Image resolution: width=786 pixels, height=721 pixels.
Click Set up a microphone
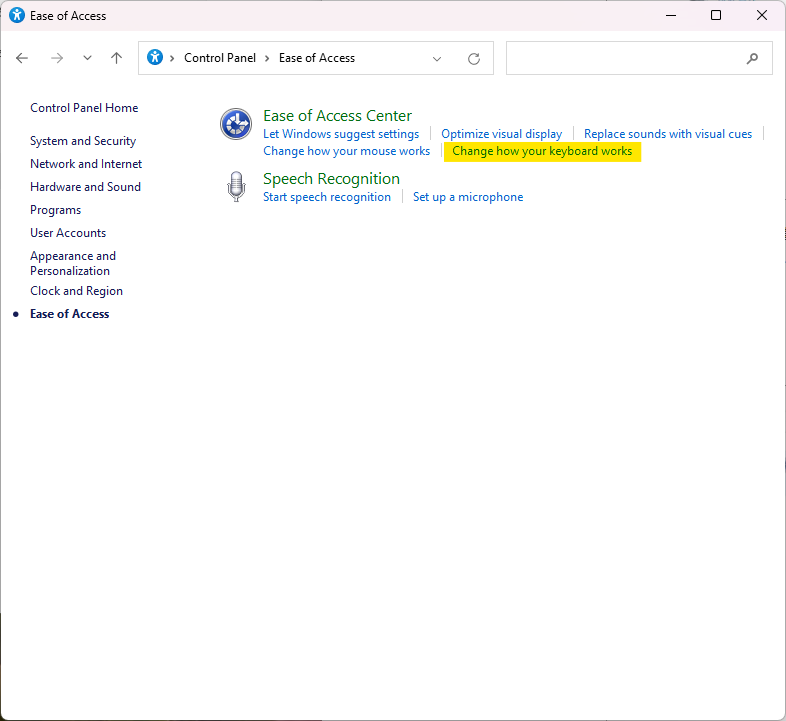468,197
